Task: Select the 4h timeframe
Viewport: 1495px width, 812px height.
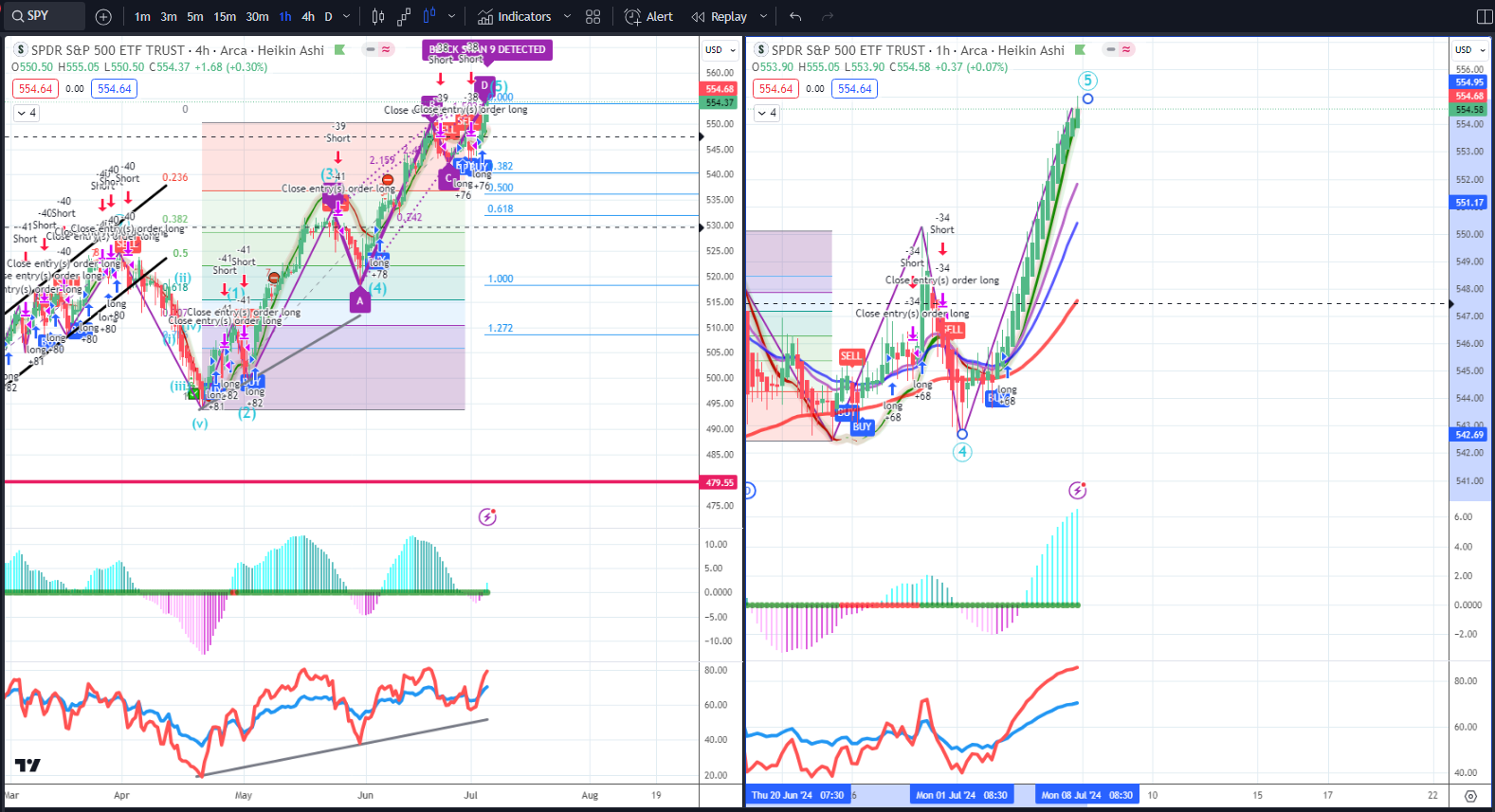Action: pos(308,17)
